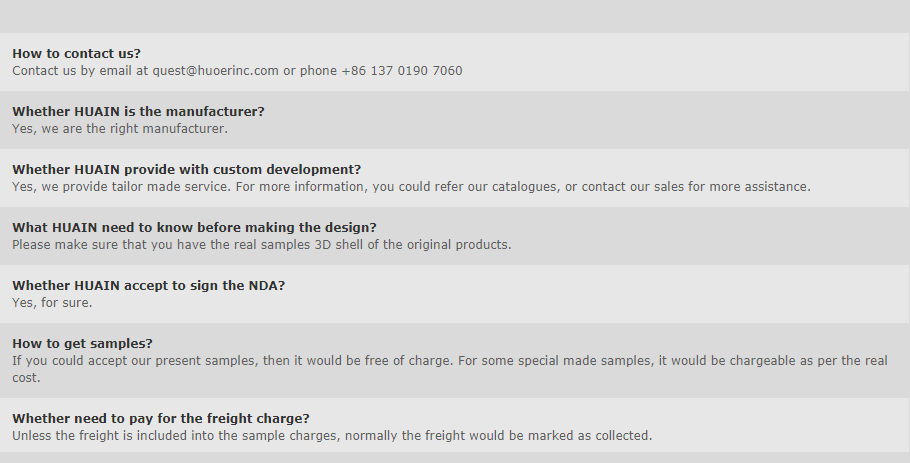Open the 'Whether HUAIN provide with custom development?' question
The height and width of the screenshot is (463, 910).
(x=186, y=169)
